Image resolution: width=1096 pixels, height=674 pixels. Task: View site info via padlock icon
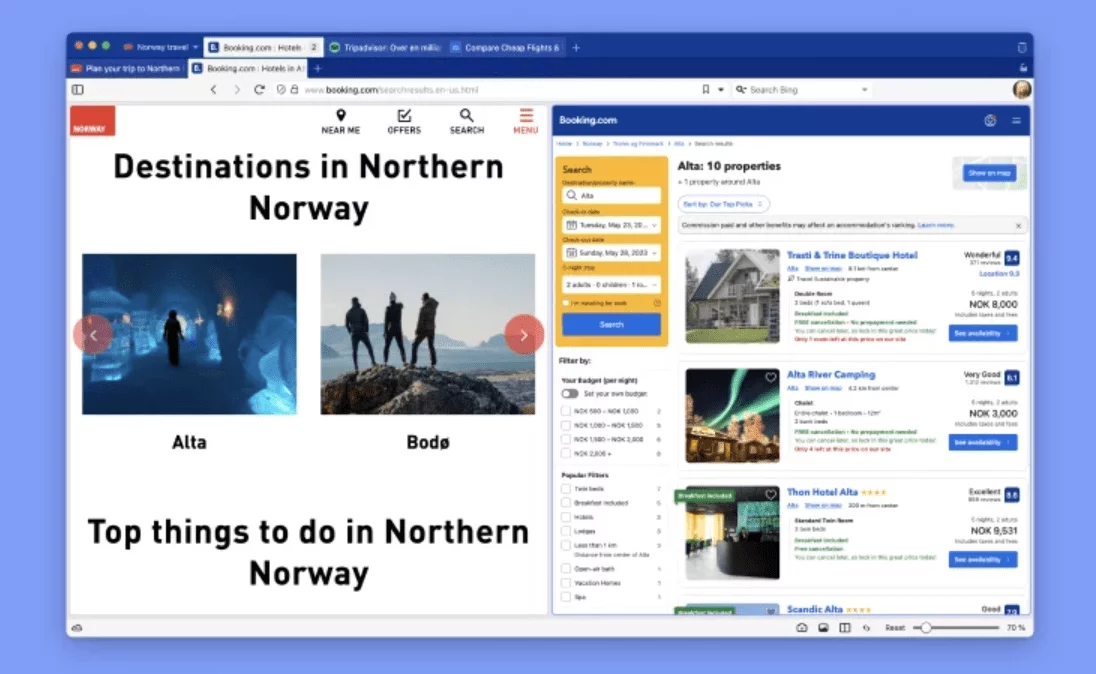pos(294,89)
